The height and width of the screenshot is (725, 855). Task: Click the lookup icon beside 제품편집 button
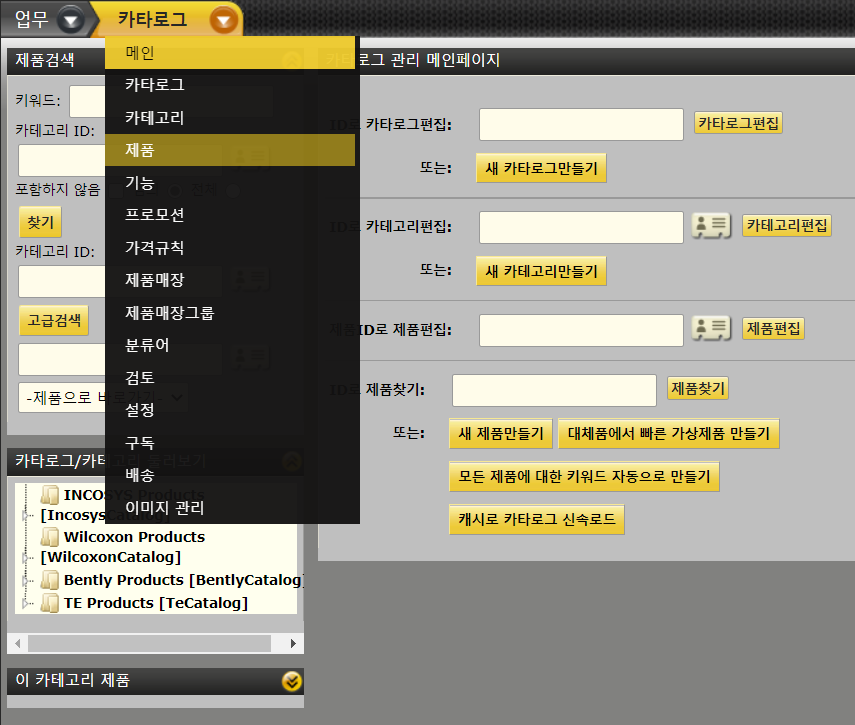pyautogui.click(x=712, y=329)
